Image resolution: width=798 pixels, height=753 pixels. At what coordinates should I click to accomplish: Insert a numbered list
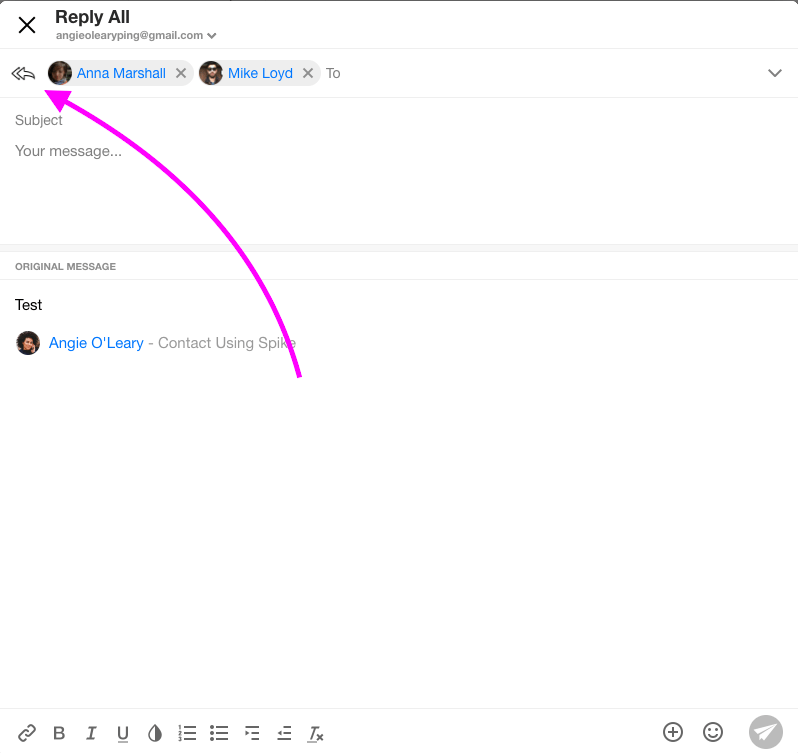(x=187, y=733)
